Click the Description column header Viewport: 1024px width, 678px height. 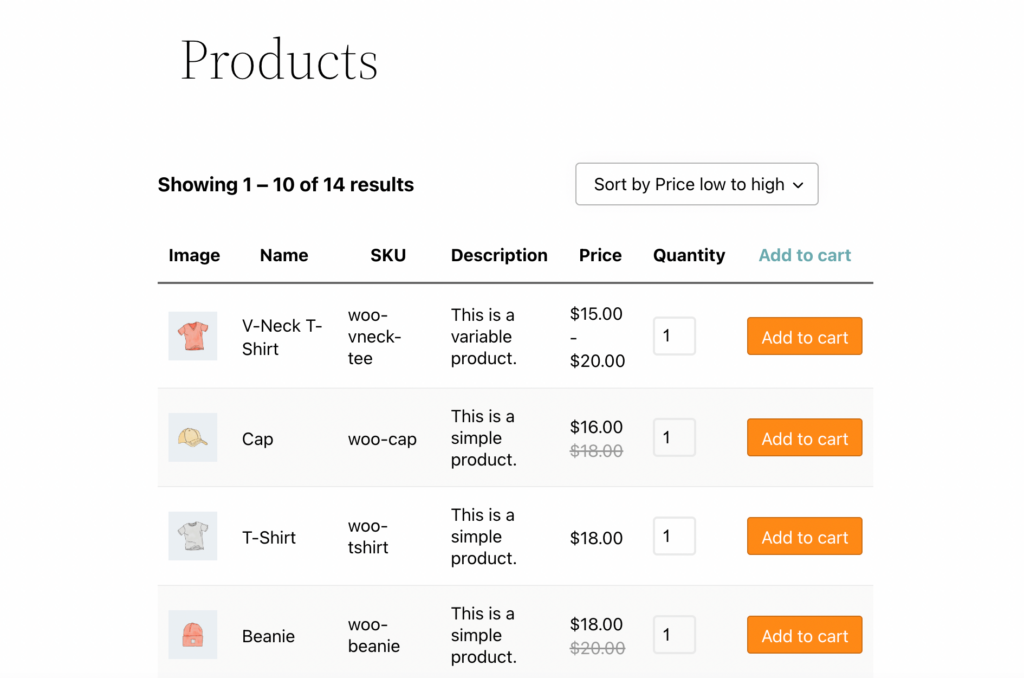click(498, 255)
